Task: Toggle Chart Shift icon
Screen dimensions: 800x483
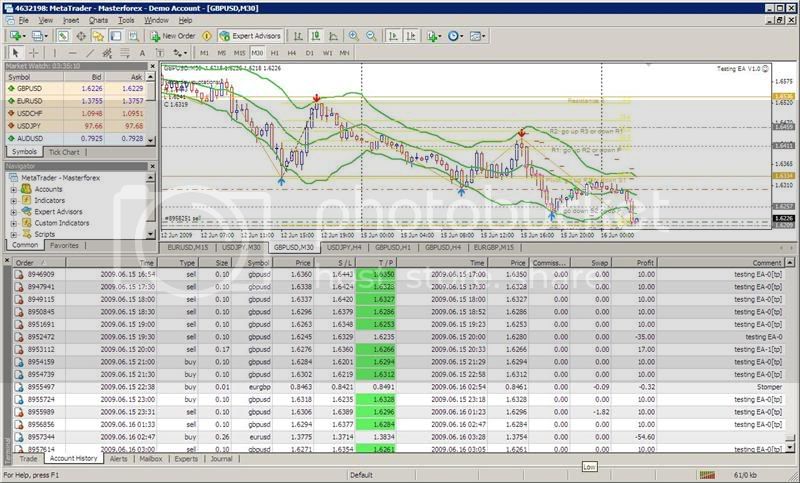Action: [411, 36]
